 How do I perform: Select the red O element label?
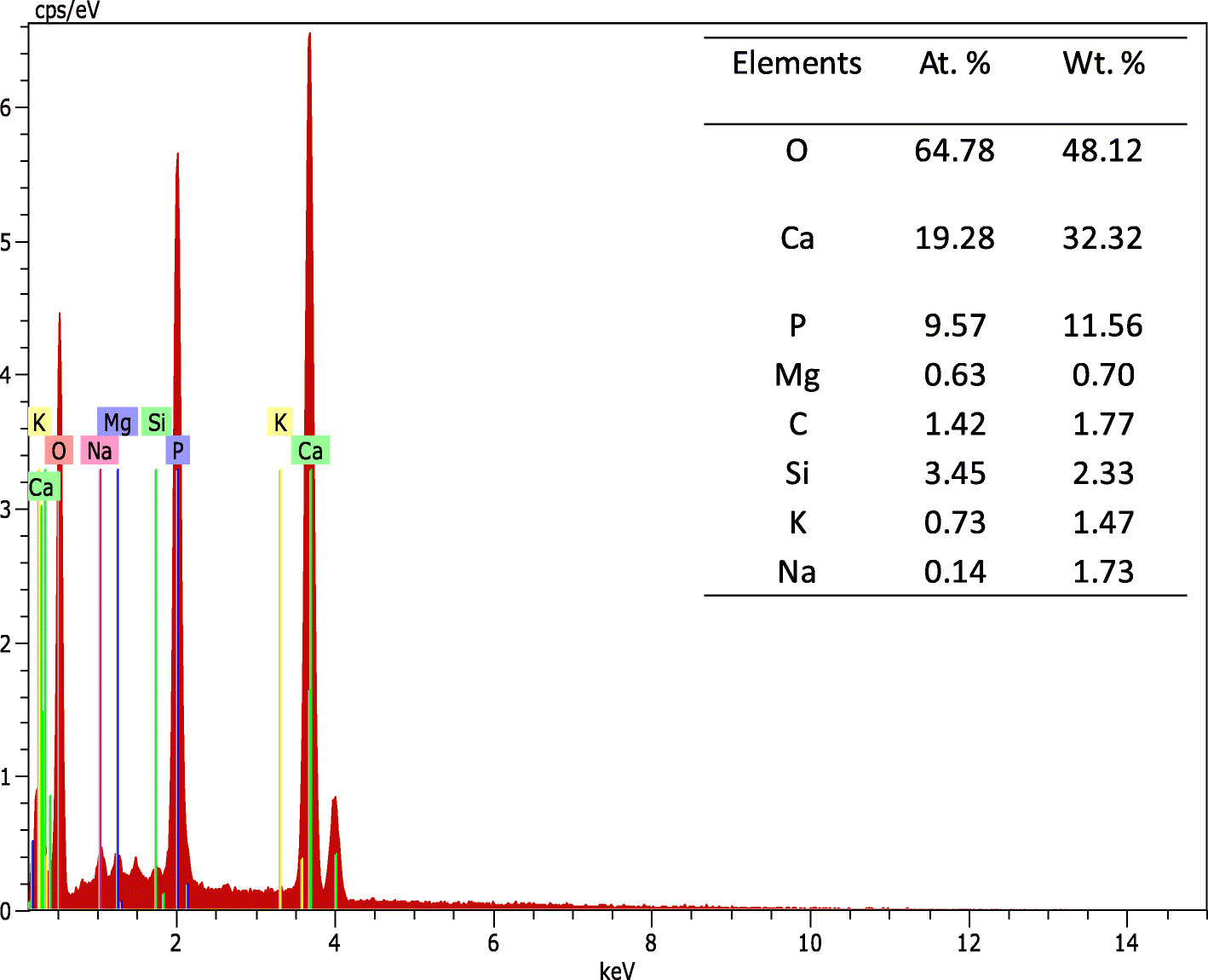pyautogui.click(x=59, y=451)
